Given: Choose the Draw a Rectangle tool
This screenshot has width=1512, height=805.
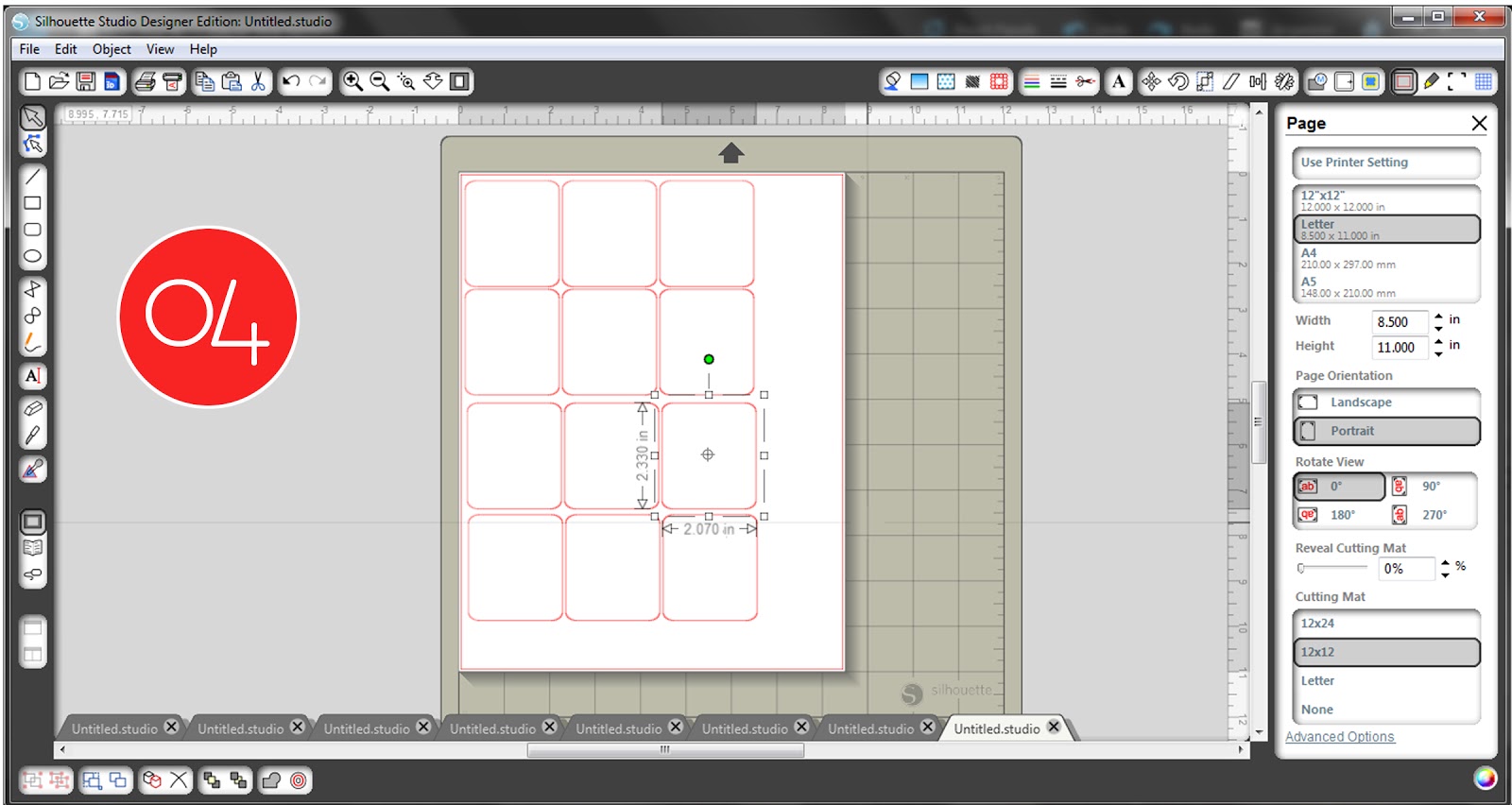Looking at the screenshot, I should coord(33,203).
